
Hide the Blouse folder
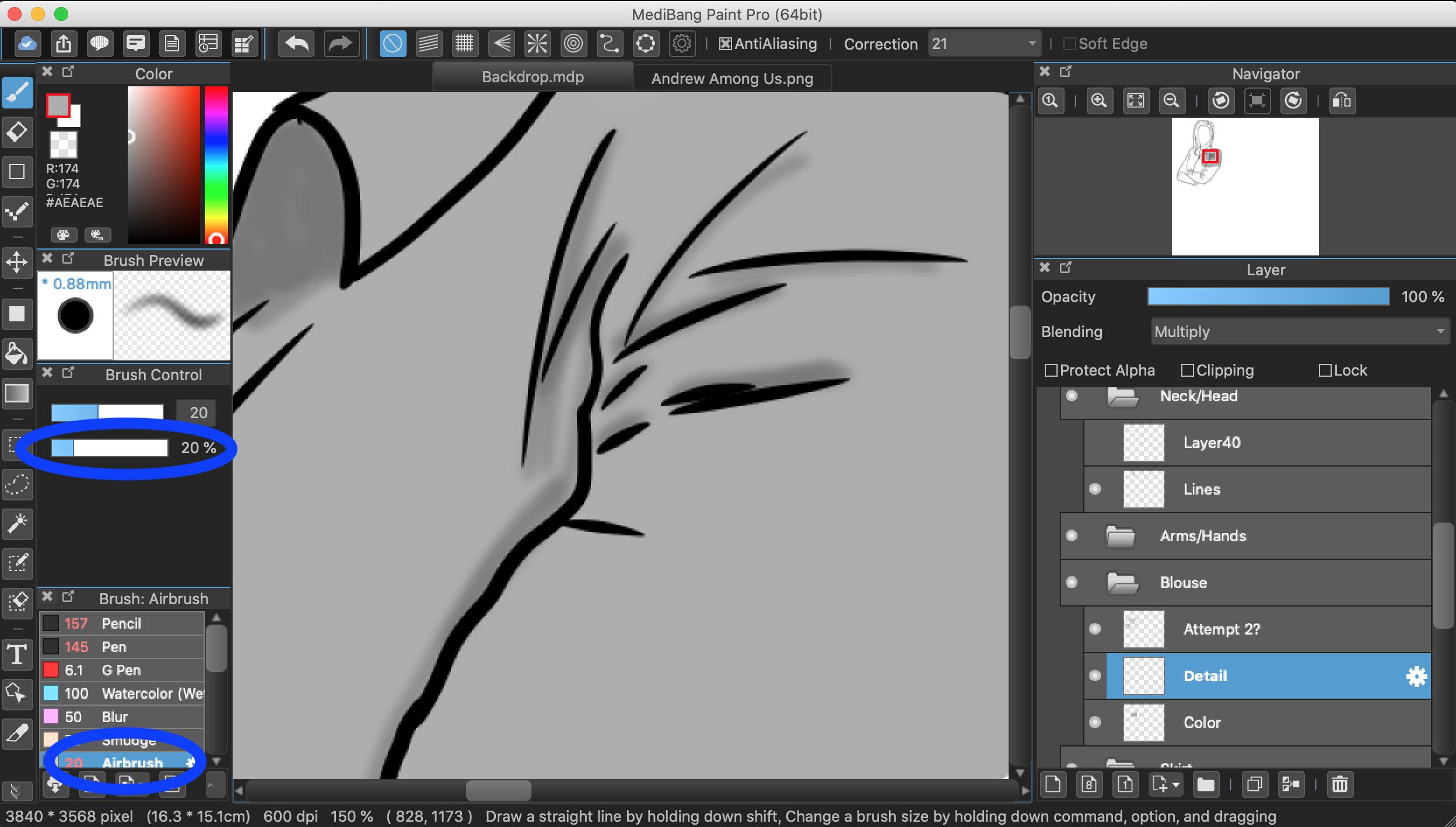click(1072, 582)
